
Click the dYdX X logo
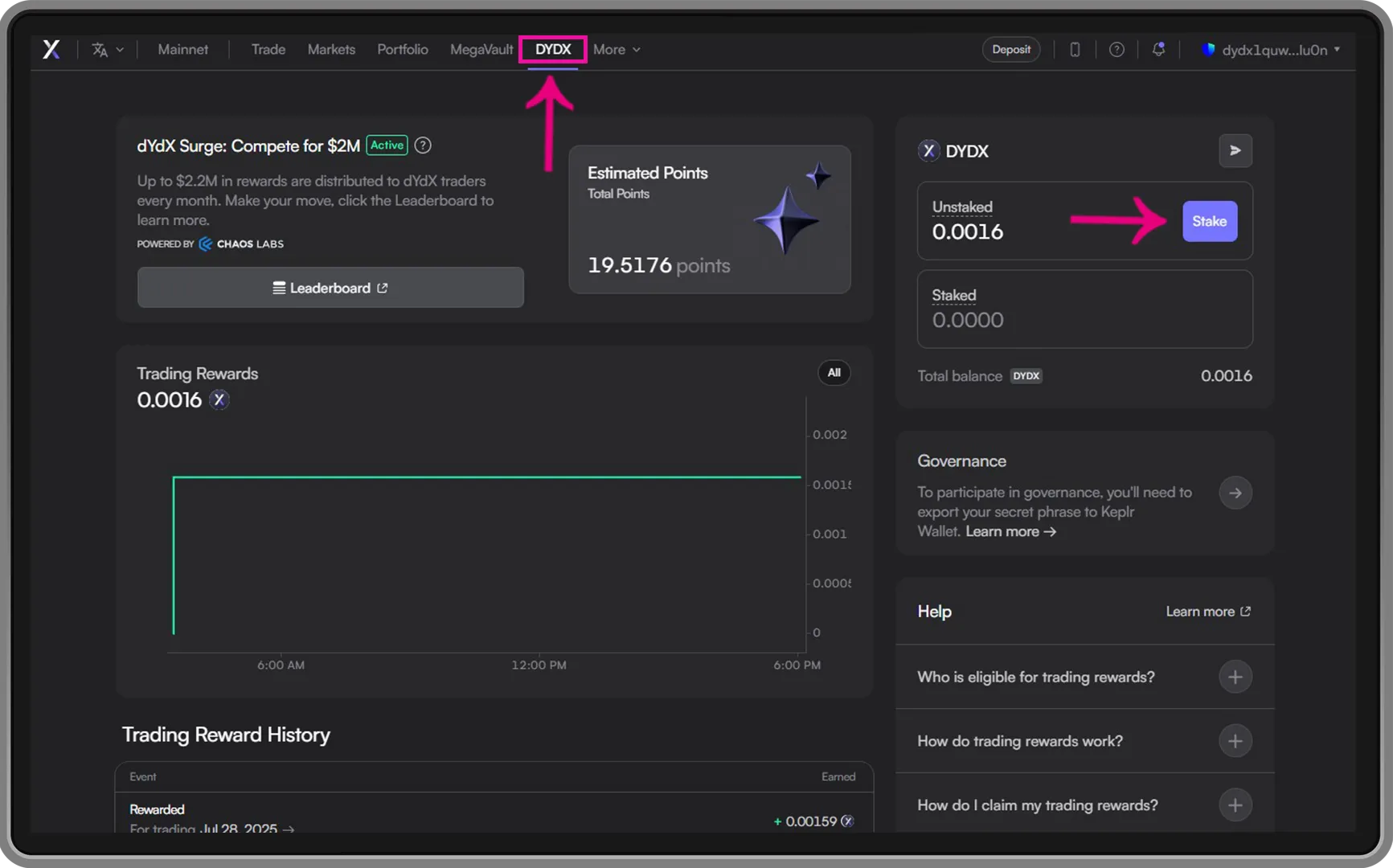[51, 49]
